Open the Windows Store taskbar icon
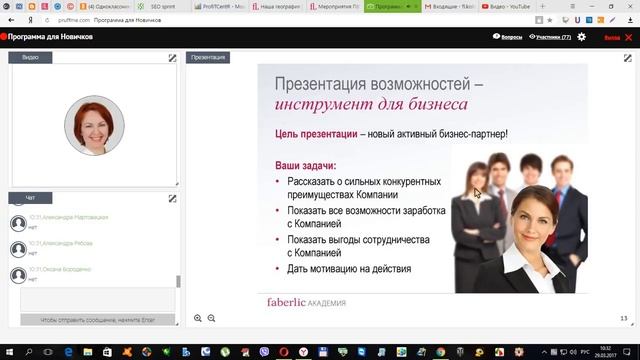Screen dimensions: 640x360 (107, 352)
